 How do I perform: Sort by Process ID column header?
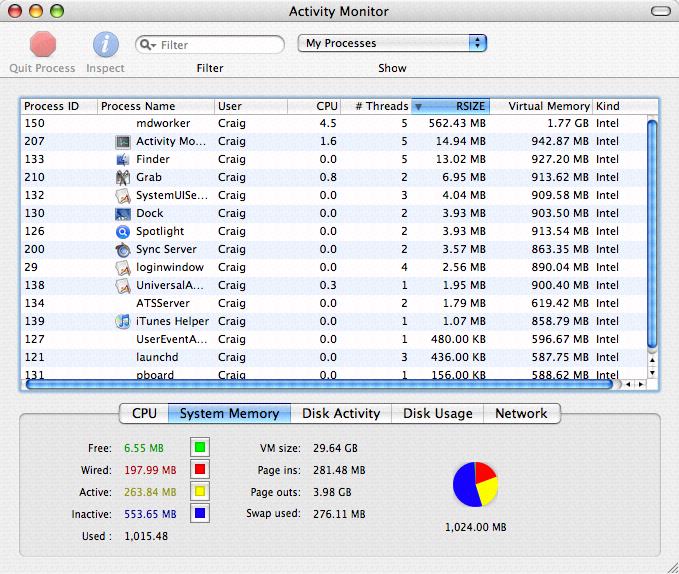pyautogui.click(x=58, y=106)
